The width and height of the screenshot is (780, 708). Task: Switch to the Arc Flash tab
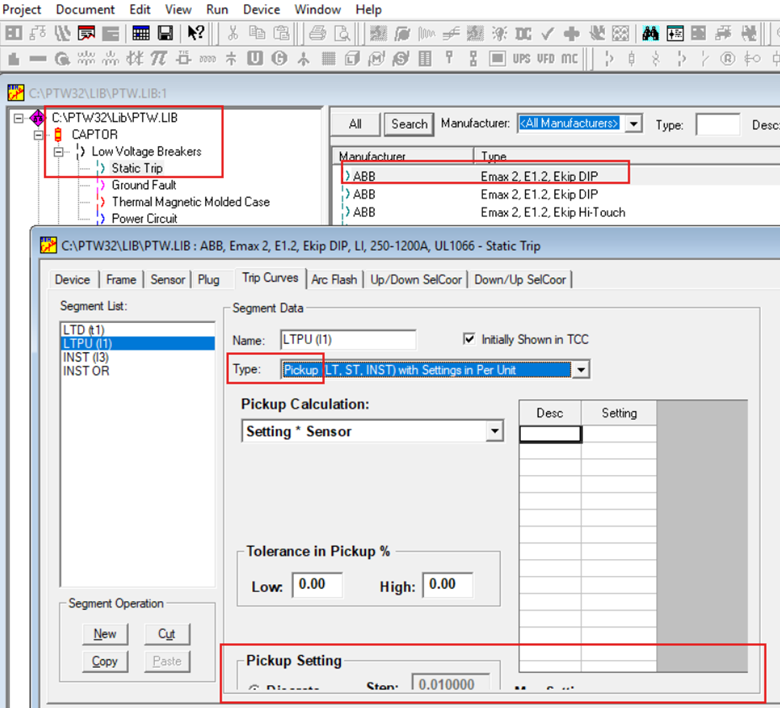tap(335, 279)
